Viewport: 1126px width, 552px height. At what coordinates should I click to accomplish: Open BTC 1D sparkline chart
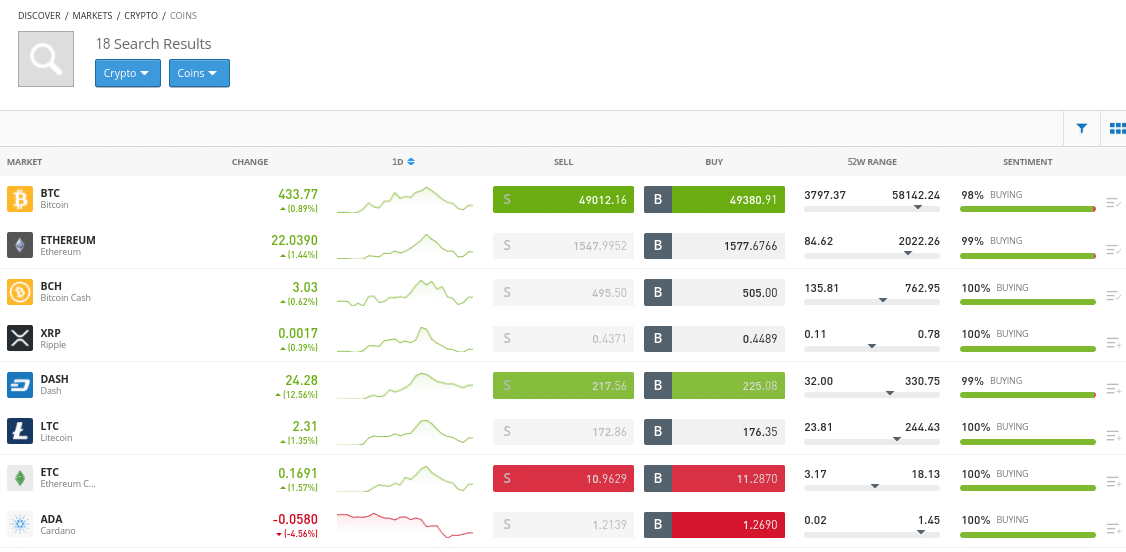pos(405,200)
